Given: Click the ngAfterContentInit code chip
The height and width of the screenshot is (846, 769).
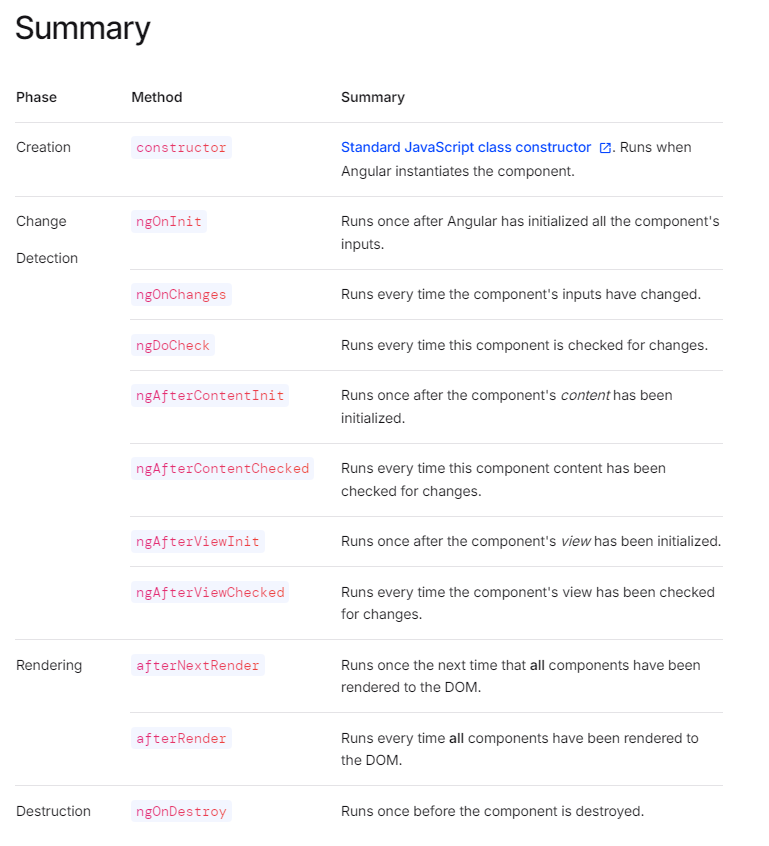Looking at the screenshot, I should coord(210,395).
